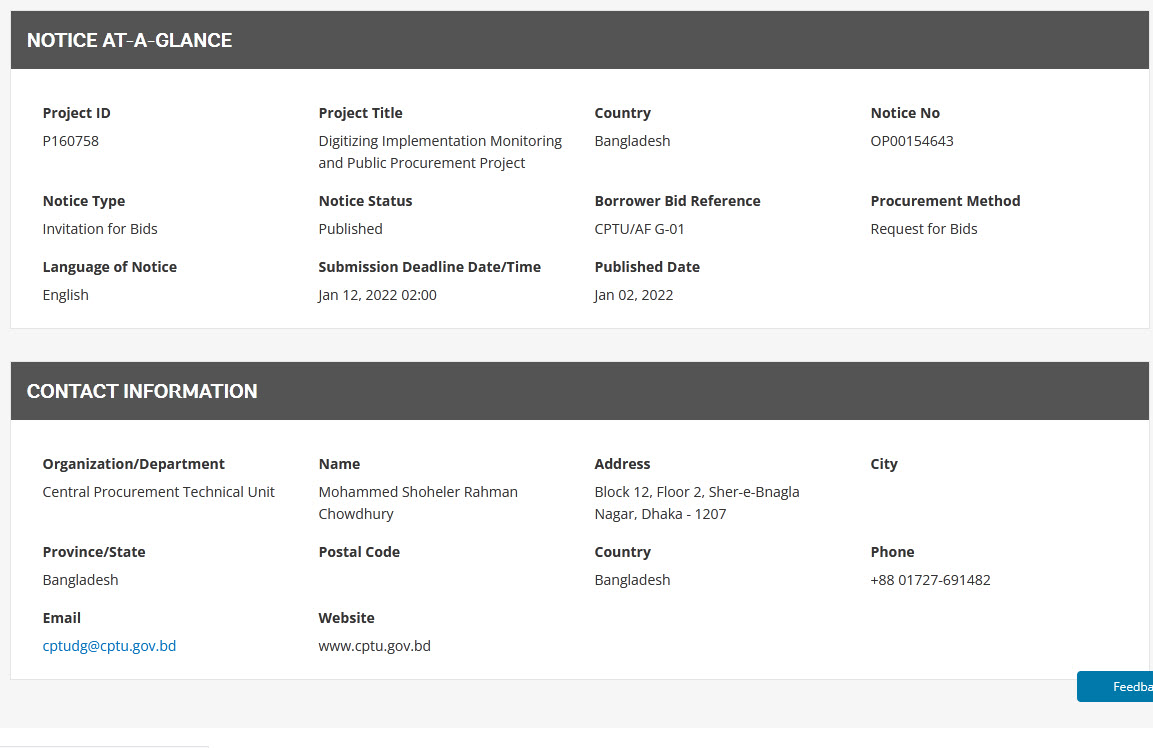
Task: Click the English language of notice value
Action: point(65,295)
